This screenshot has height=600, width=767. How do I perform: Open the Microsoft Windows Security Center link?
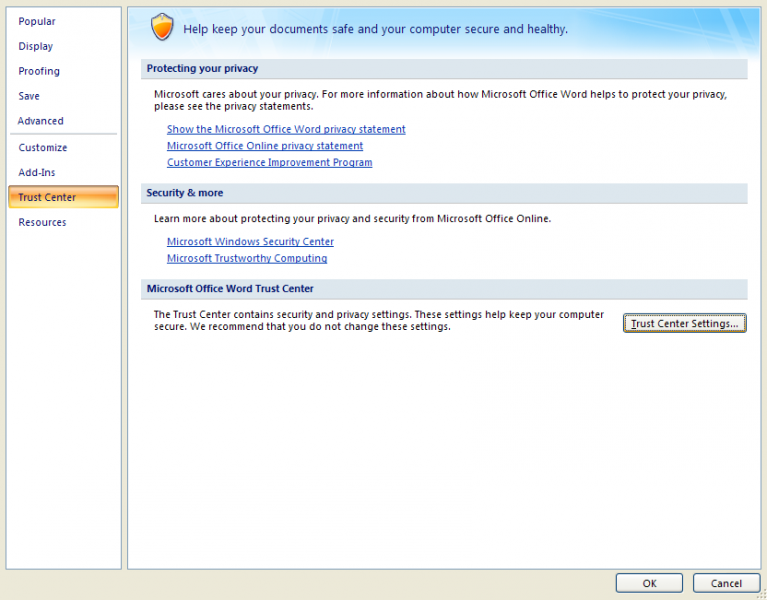[x=250, y=241]
